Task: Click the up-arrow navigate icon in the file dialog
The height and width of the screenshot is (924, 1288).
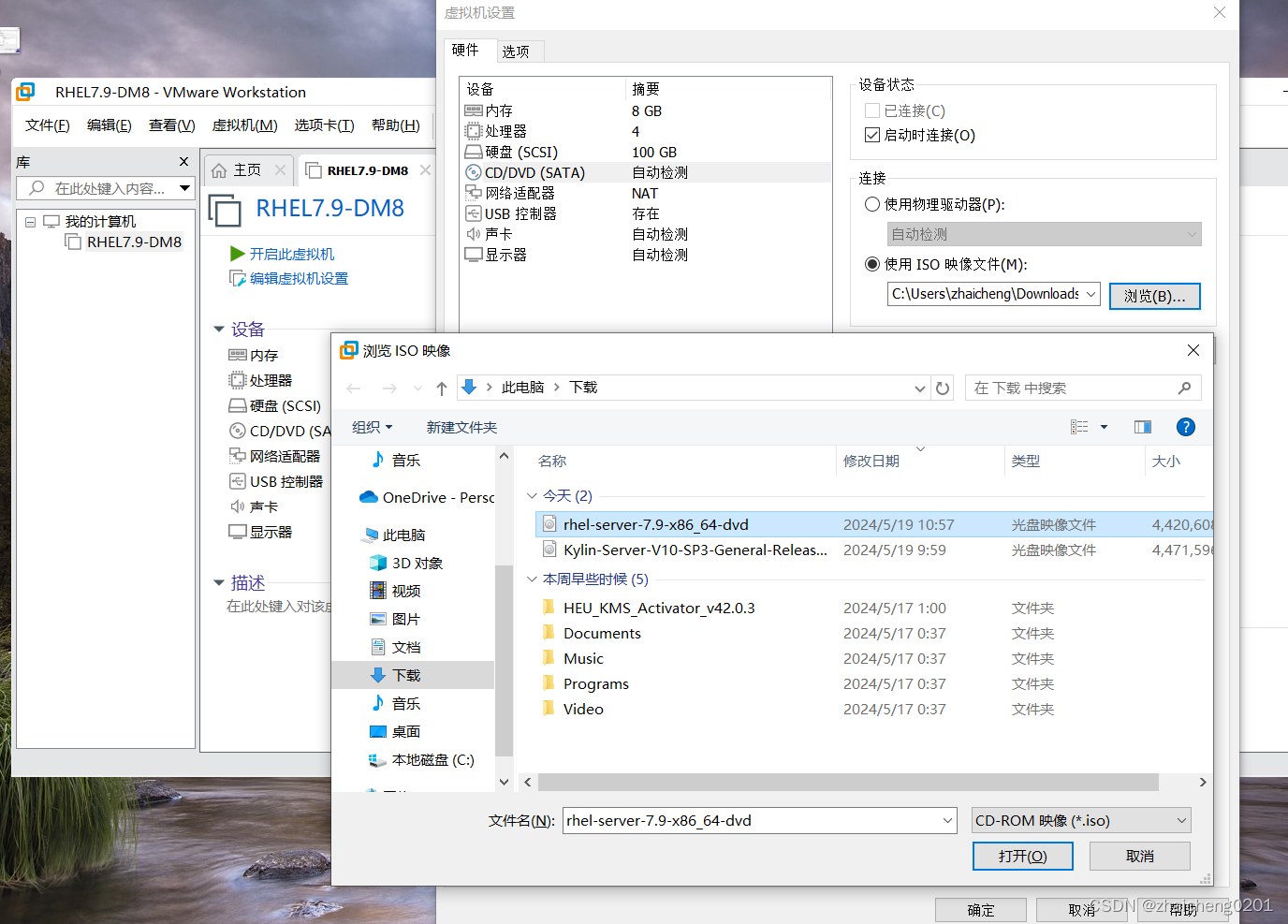Action: (x=442, y=388)
